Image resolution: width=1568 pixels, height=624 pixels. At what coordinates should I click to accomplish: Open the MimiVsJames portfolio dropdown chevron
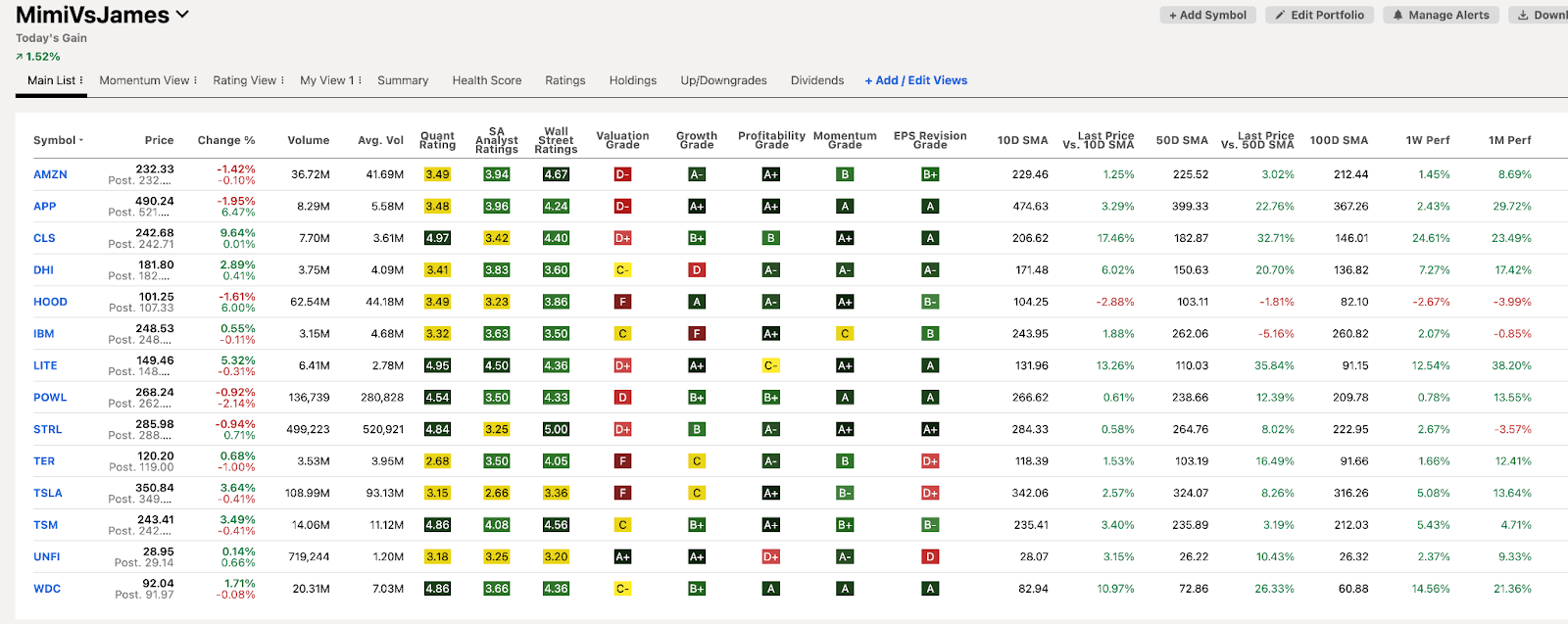182,16
